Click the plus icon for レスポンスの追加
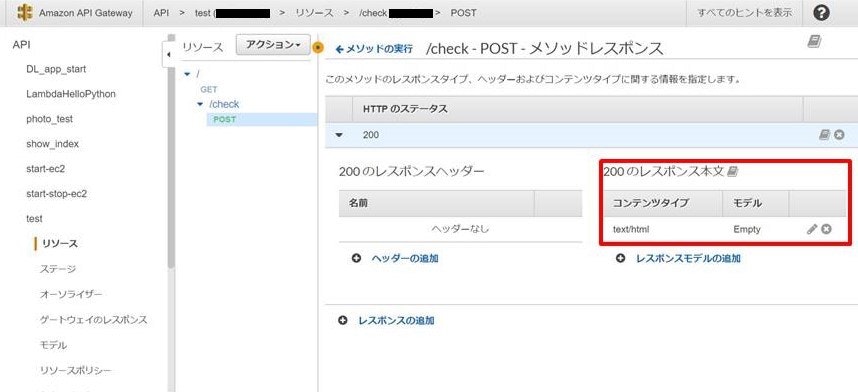Viewport: 858px width, 392px height. 343,321
